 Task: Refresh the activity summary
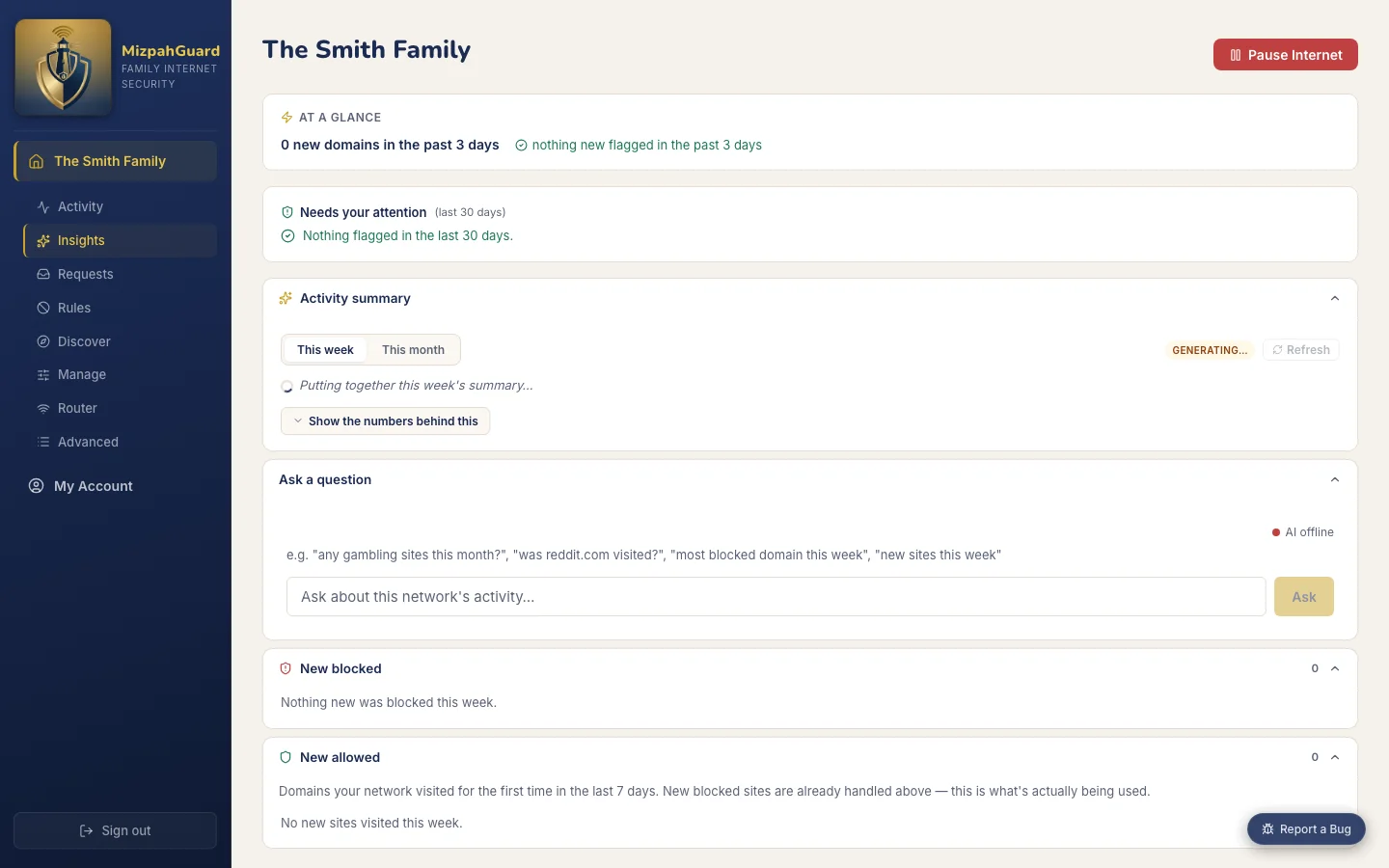click(x=1301, y=350)
